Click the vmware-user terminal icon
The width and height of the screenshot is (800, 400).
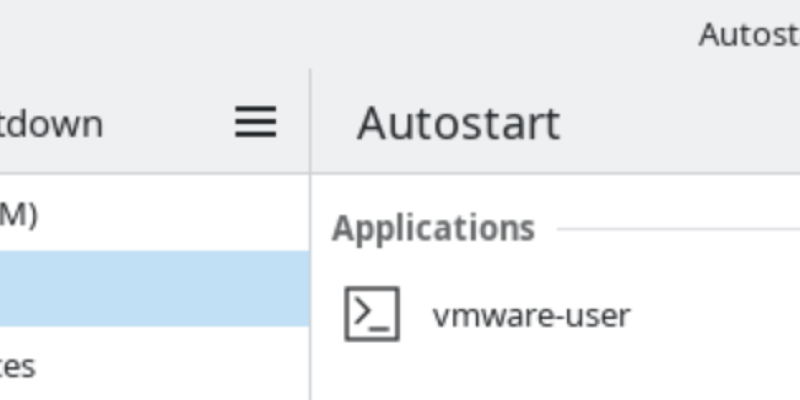pyautogui.click(x=372, y=314)
